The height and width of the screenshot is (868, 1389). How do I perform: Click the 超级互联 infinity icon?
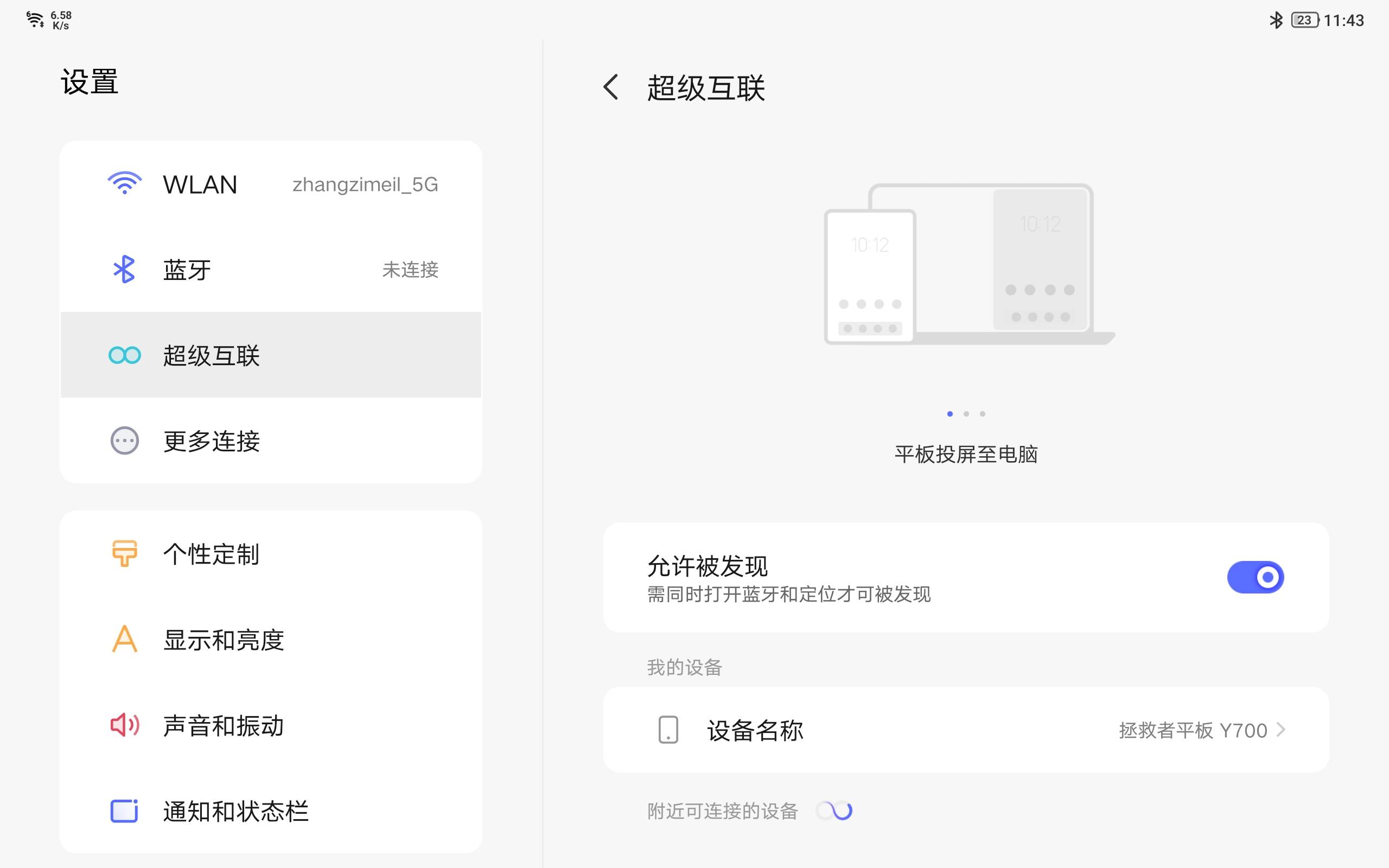(124, 355)
